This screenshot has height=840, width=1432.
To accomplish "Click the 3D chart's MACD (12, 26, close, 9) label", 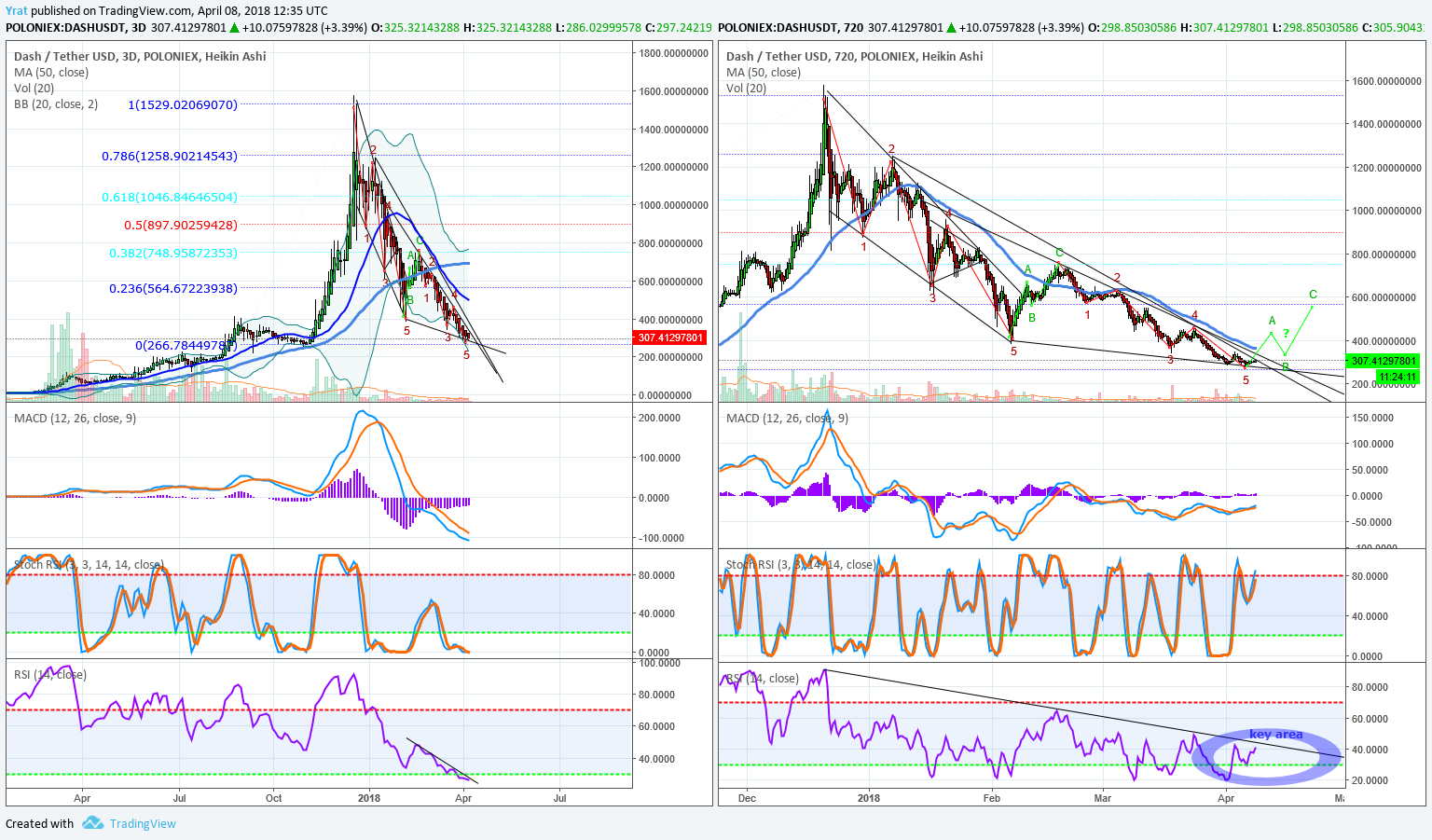I will coord(75,418).
